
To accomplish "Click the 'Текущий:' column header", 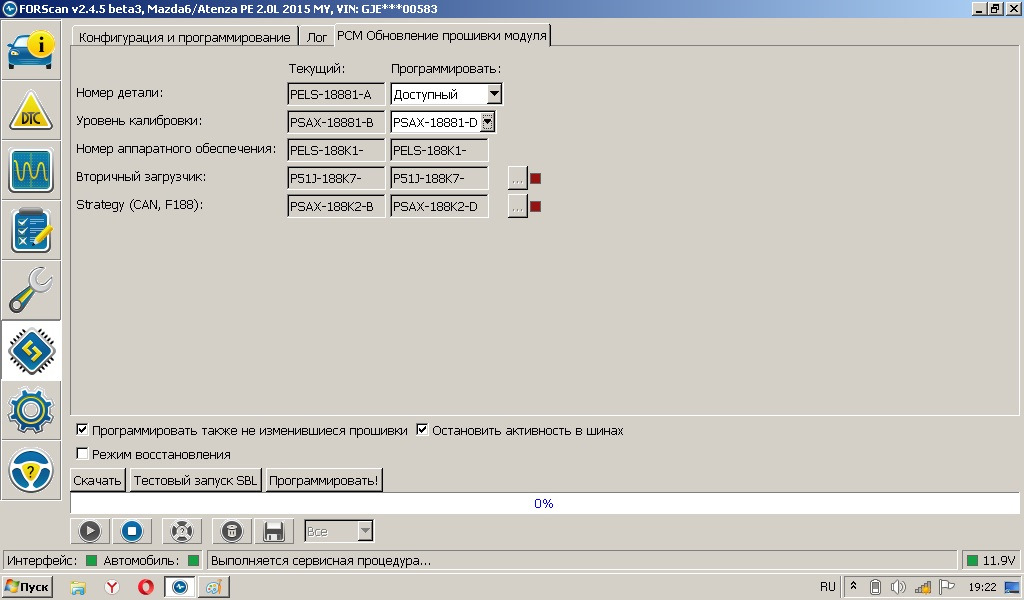I will pos(317,69).
